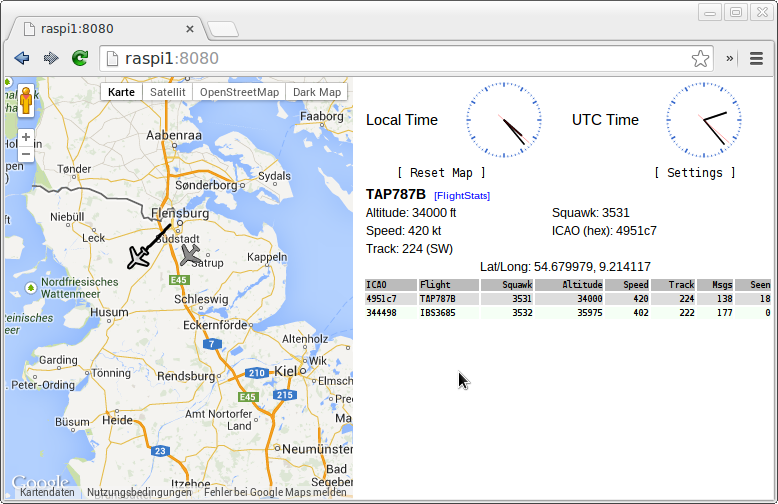
Task: Sort table by Msgs column header
Action: tap(715, 285)
